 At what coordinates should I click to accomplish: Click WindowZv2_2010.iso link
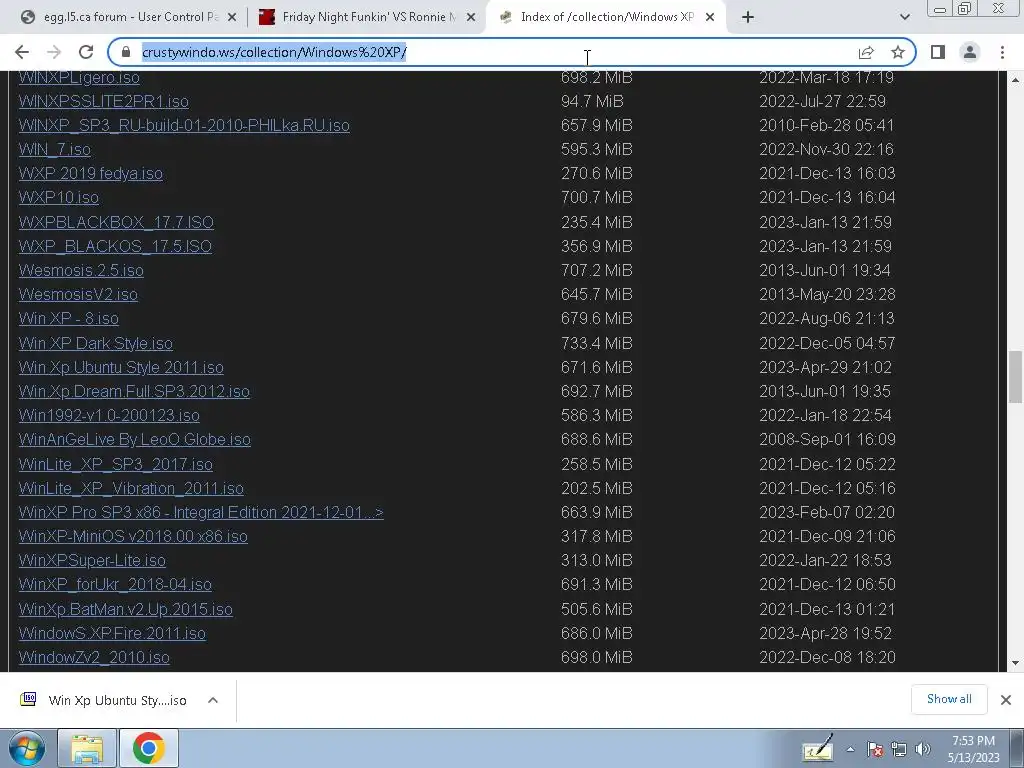[x=94, y=658]
